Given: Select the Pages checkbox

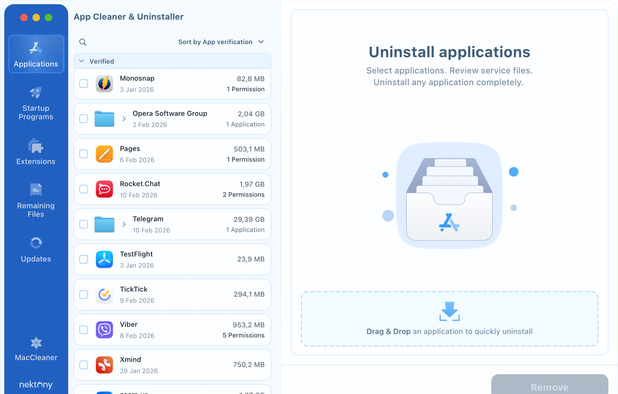Looking at the screenshot, I should [84, 154].
